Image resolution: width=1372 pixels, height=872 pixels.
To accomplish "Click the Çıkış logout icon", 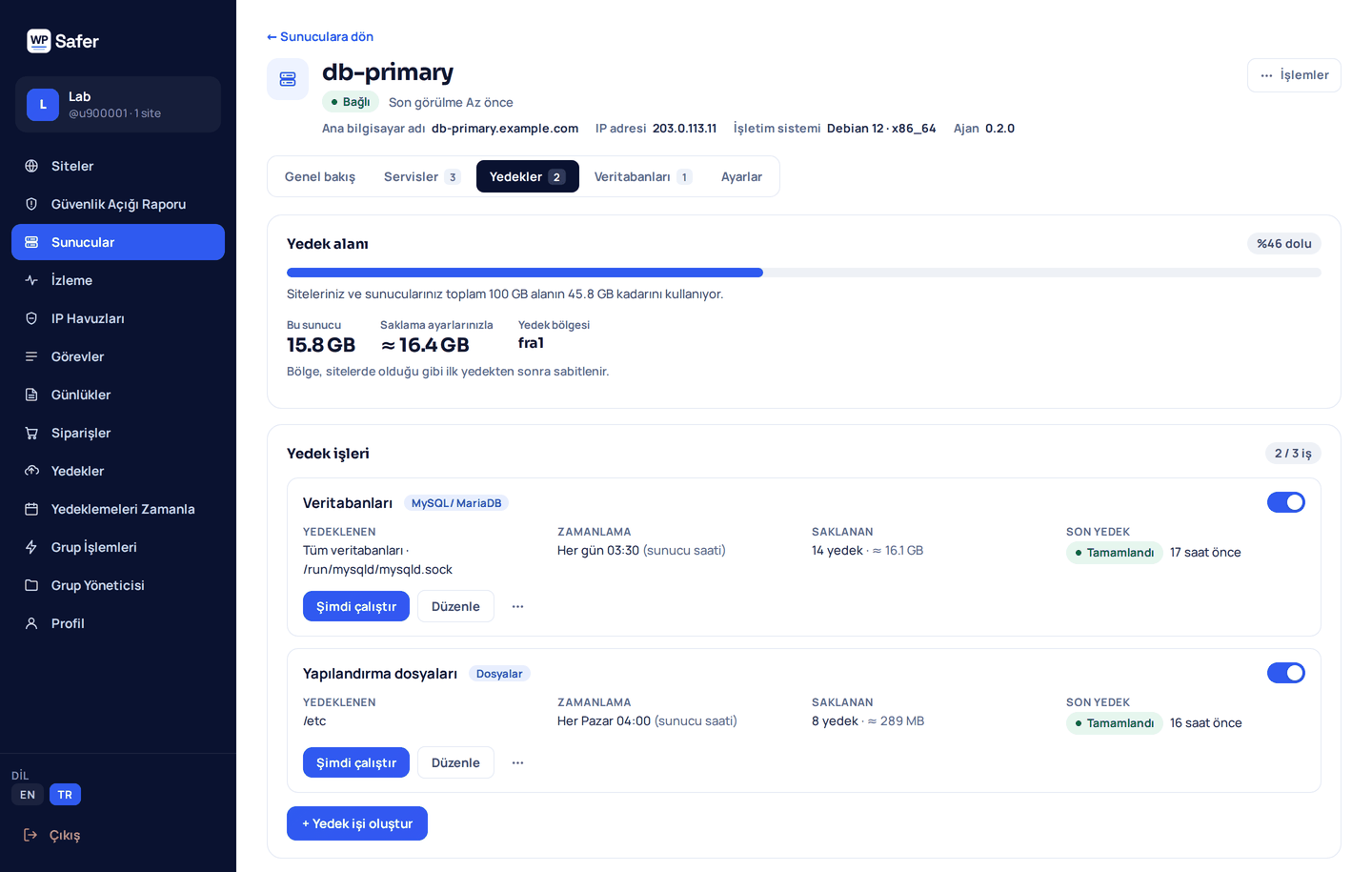I will [30, 835].
